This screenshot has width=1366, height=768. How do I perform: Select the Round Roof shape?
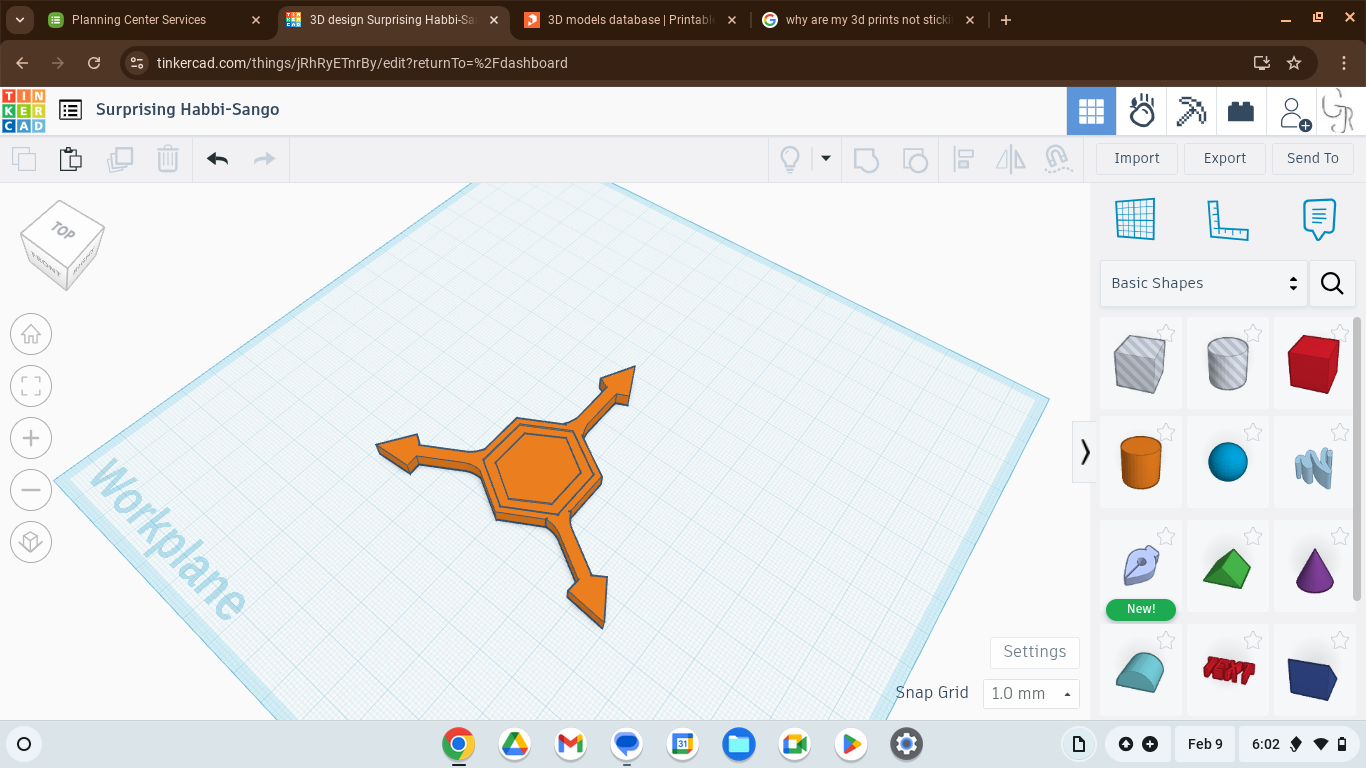pyautogui.click(x=1140, y=669)
